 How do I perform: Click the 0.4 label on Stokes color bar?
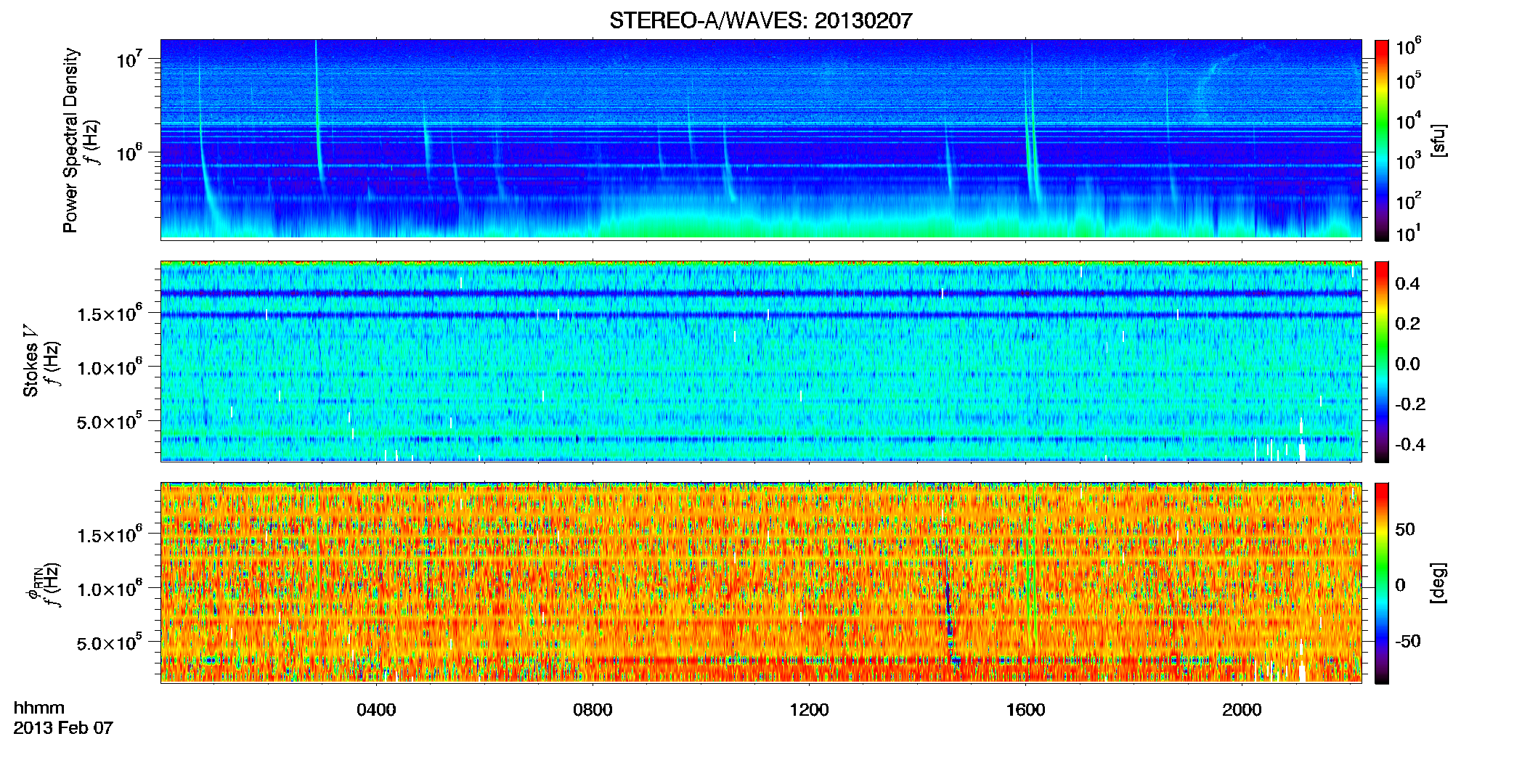(x=1408, y=284)
